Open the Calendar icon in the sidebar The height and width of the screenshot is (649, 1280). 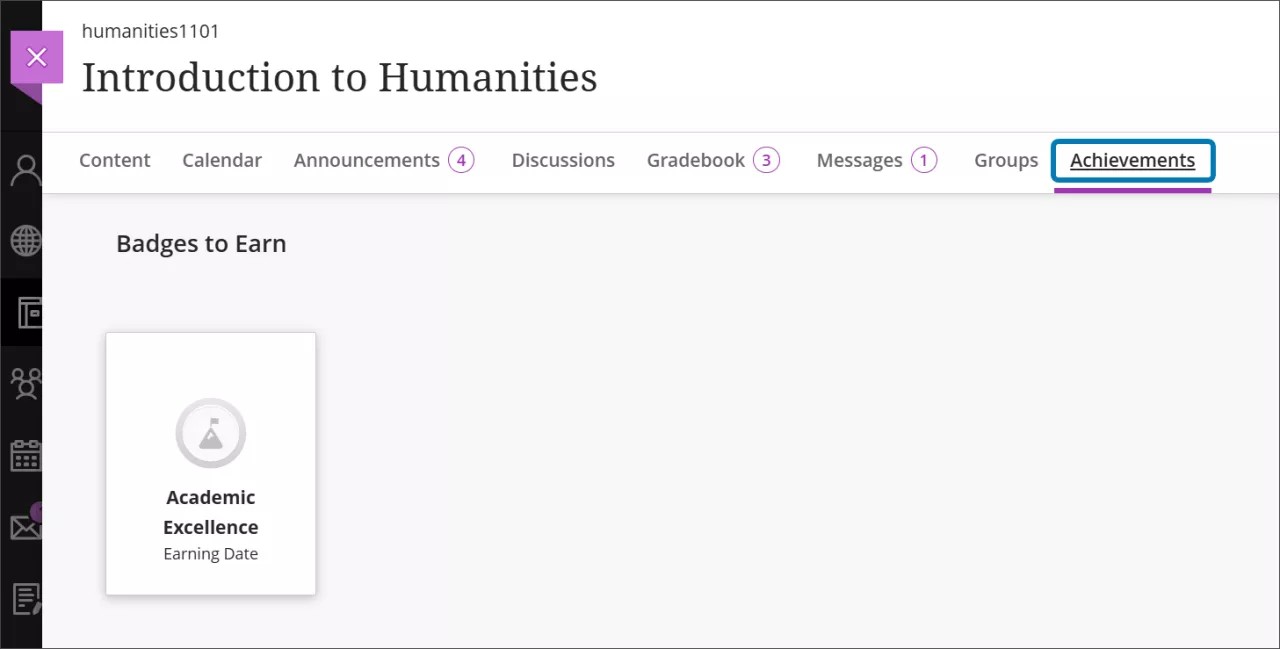[x=24, y=455]
